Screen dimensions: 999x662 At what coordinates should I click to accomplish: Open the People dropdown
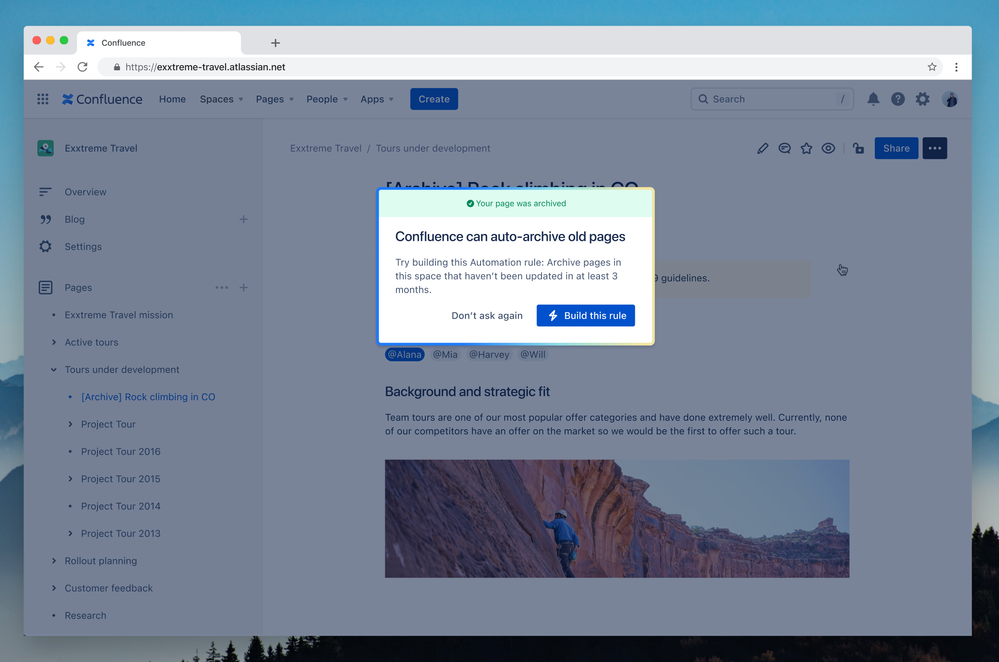point(327,99)
